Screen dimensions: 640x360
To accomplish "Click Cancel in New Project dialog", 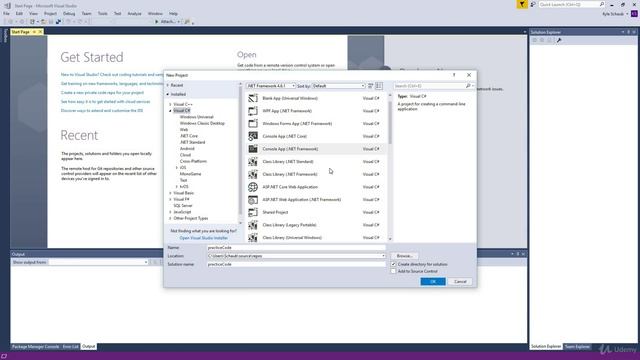I will pyautogui.click(x=460, y=282).
